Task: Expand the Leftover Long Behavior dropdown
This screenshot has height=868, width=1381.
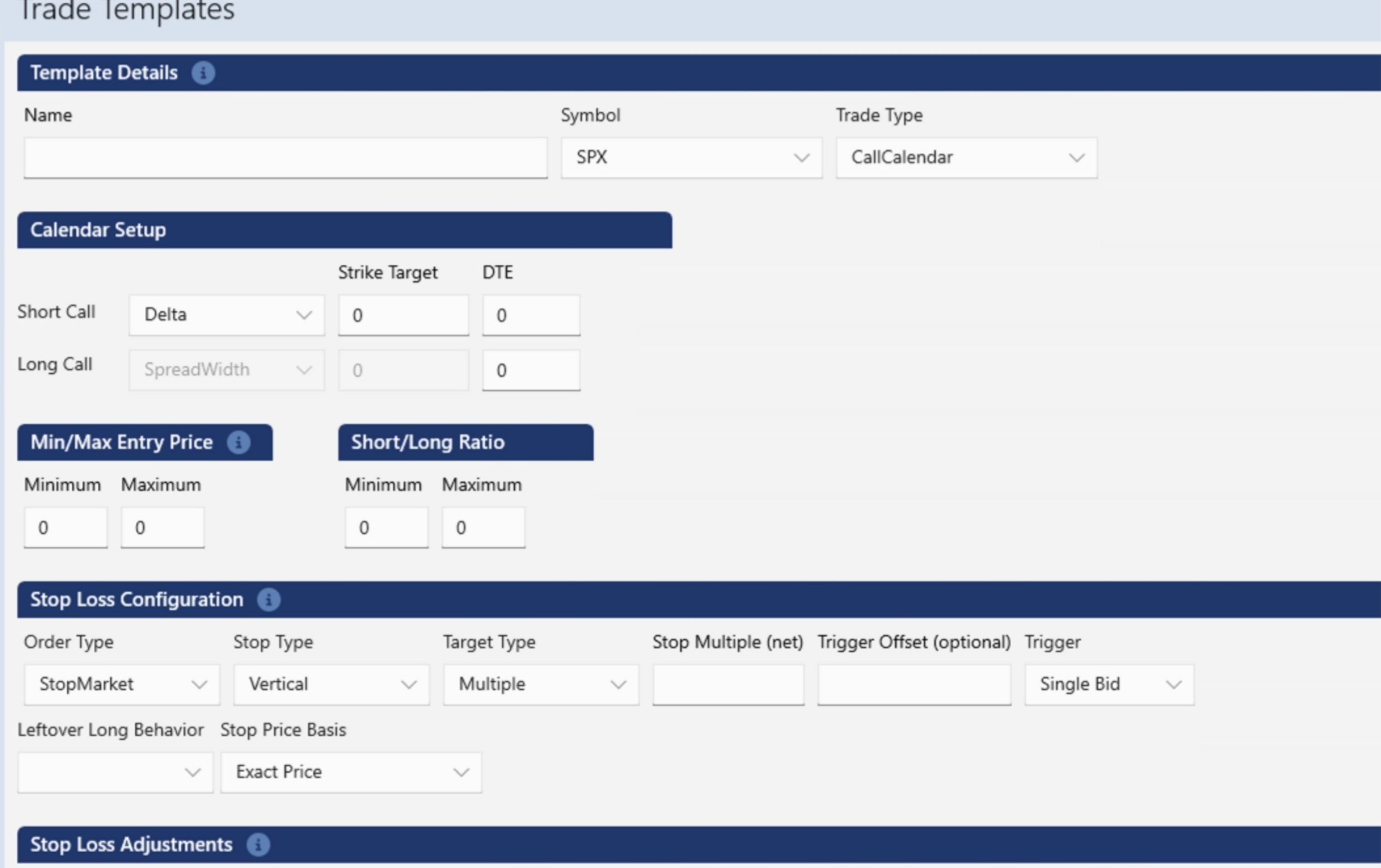Action: (x=115, y=772)
